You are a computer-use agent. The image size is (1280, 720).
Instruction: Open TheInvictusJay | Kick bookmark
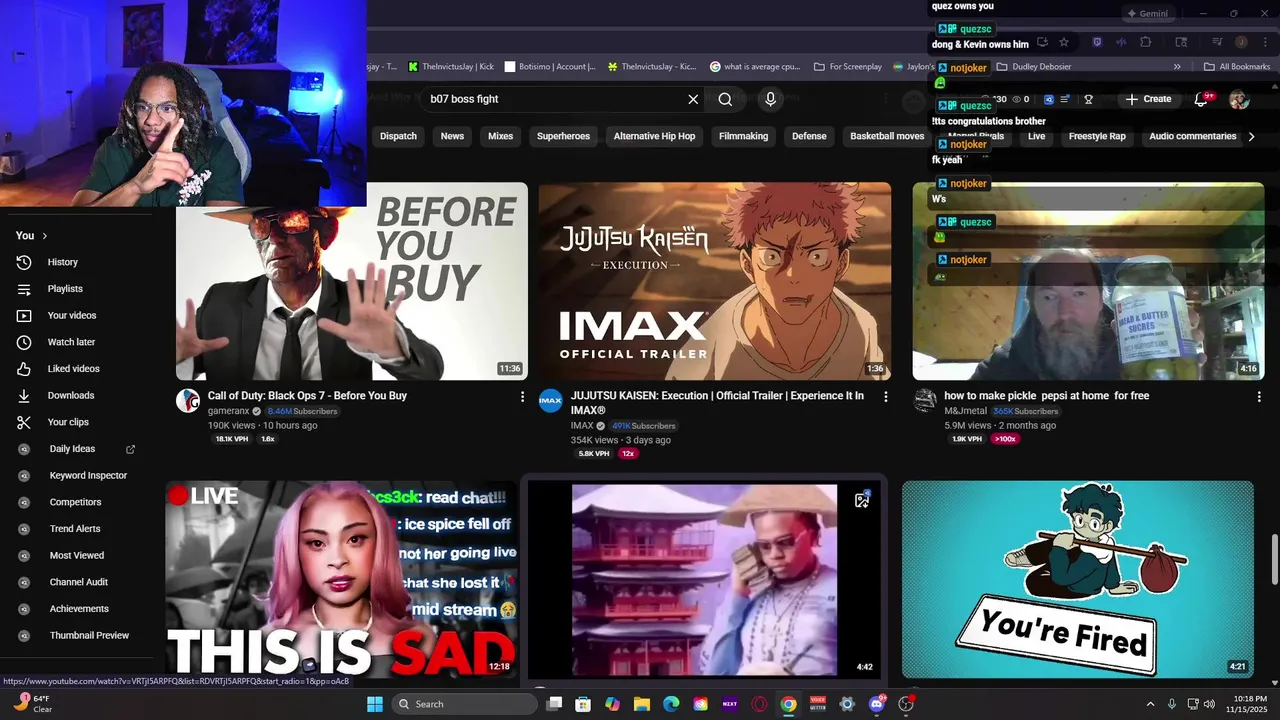tap(451, 67)
